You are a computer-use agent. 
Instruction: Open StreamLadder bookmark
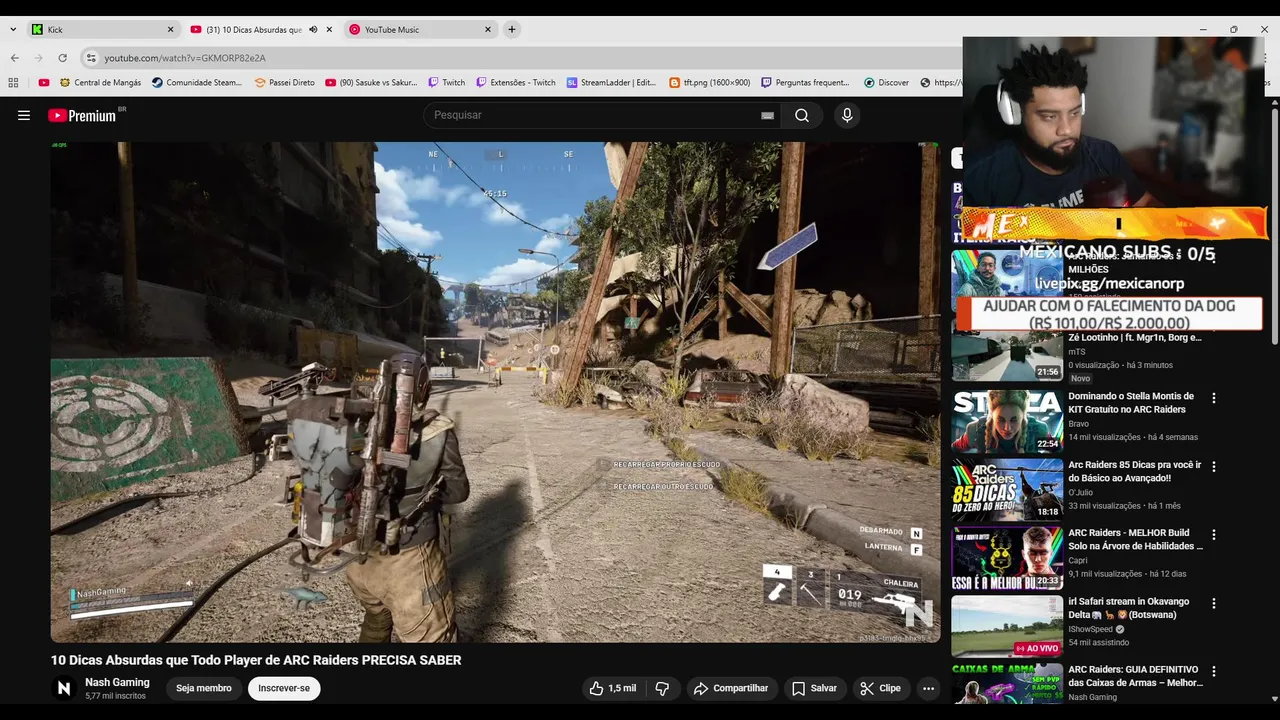pos(611,83)
